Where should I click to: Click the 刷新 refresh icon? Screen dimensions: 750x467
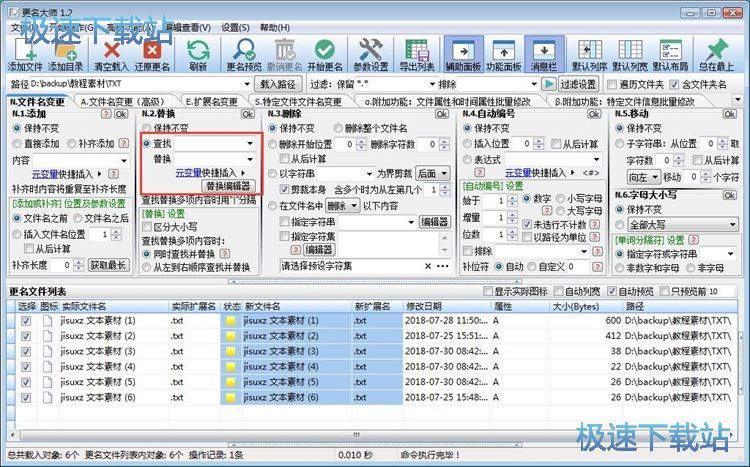198,54
